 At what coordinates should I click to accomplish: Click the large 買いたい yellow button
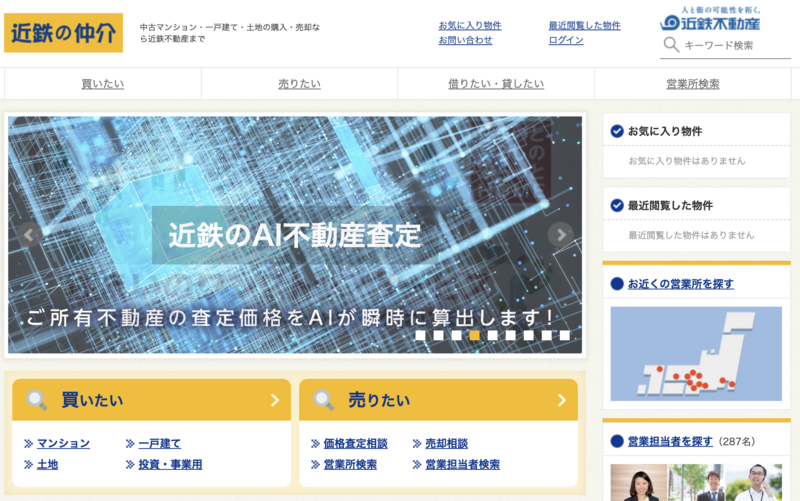152,400
